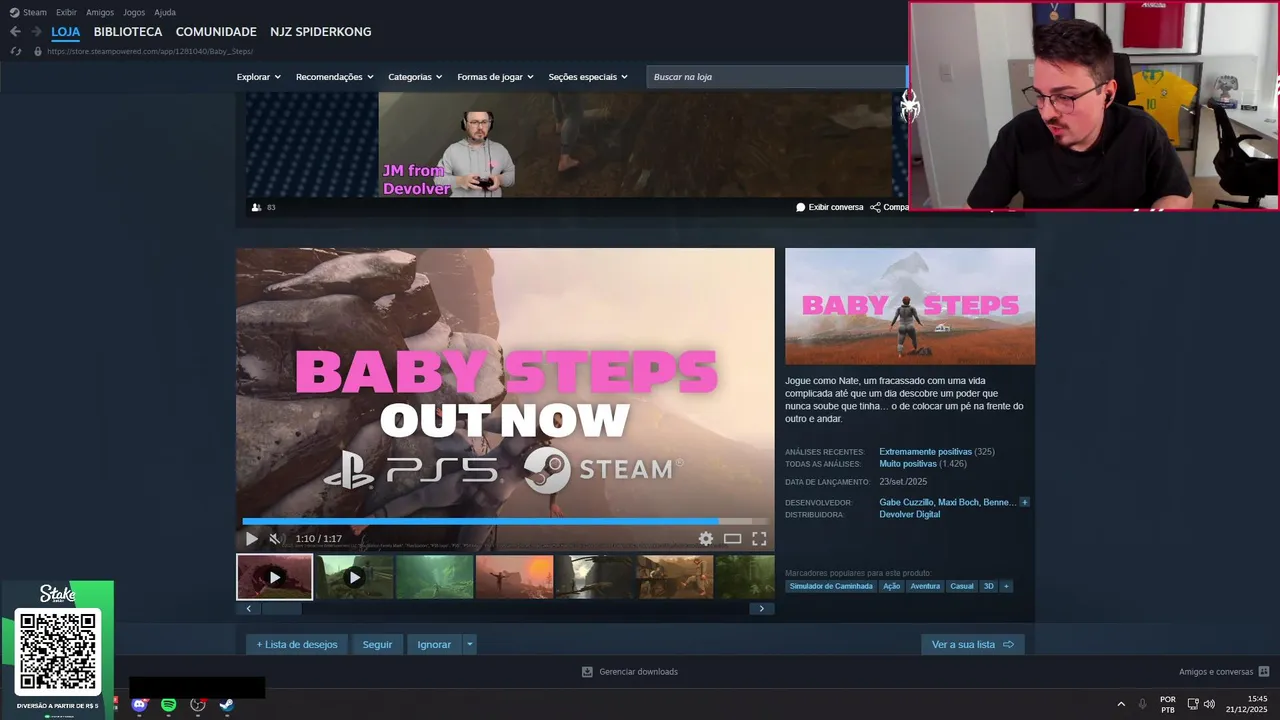The image size is (1280, 720).
Task: Open Gerenciar downloads
Action: tap(630, 672)
